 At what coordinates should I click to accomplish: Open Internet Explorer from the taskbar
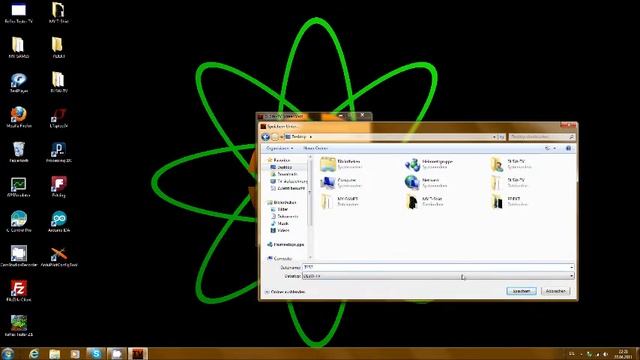point(34,354)
